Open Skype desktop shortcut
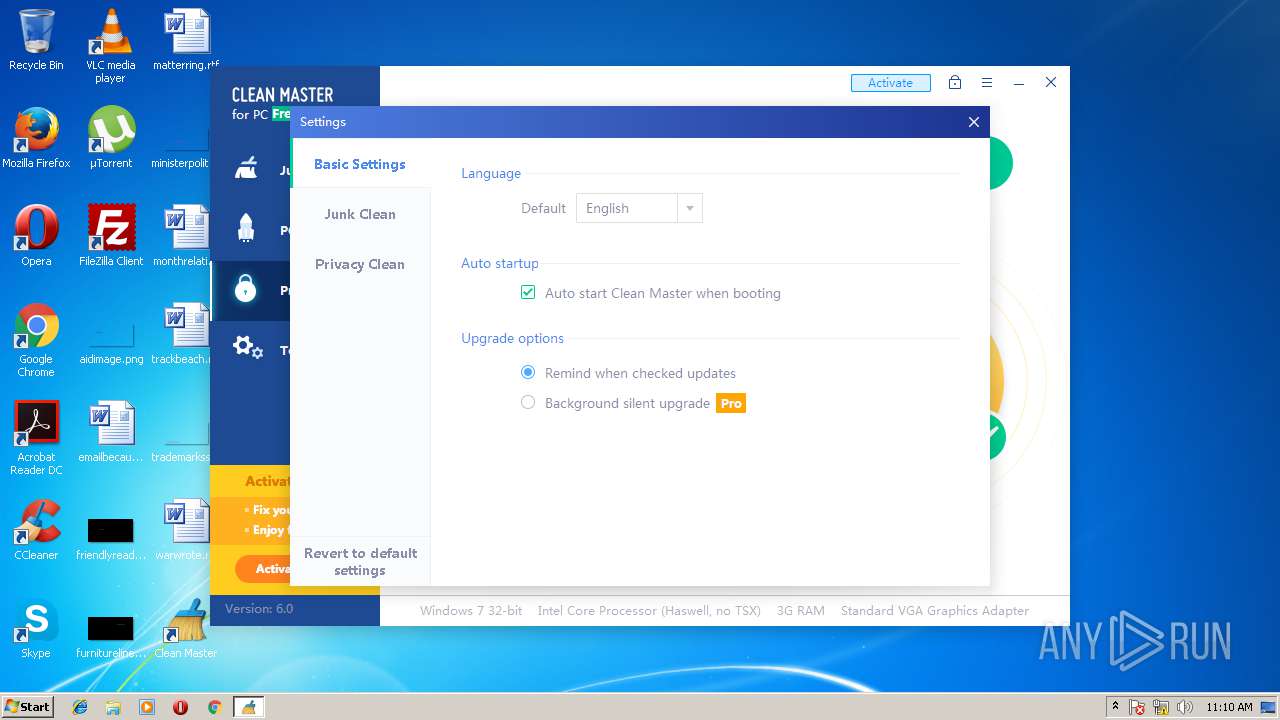Screen dimensions: 1280x720 [36, 628]
